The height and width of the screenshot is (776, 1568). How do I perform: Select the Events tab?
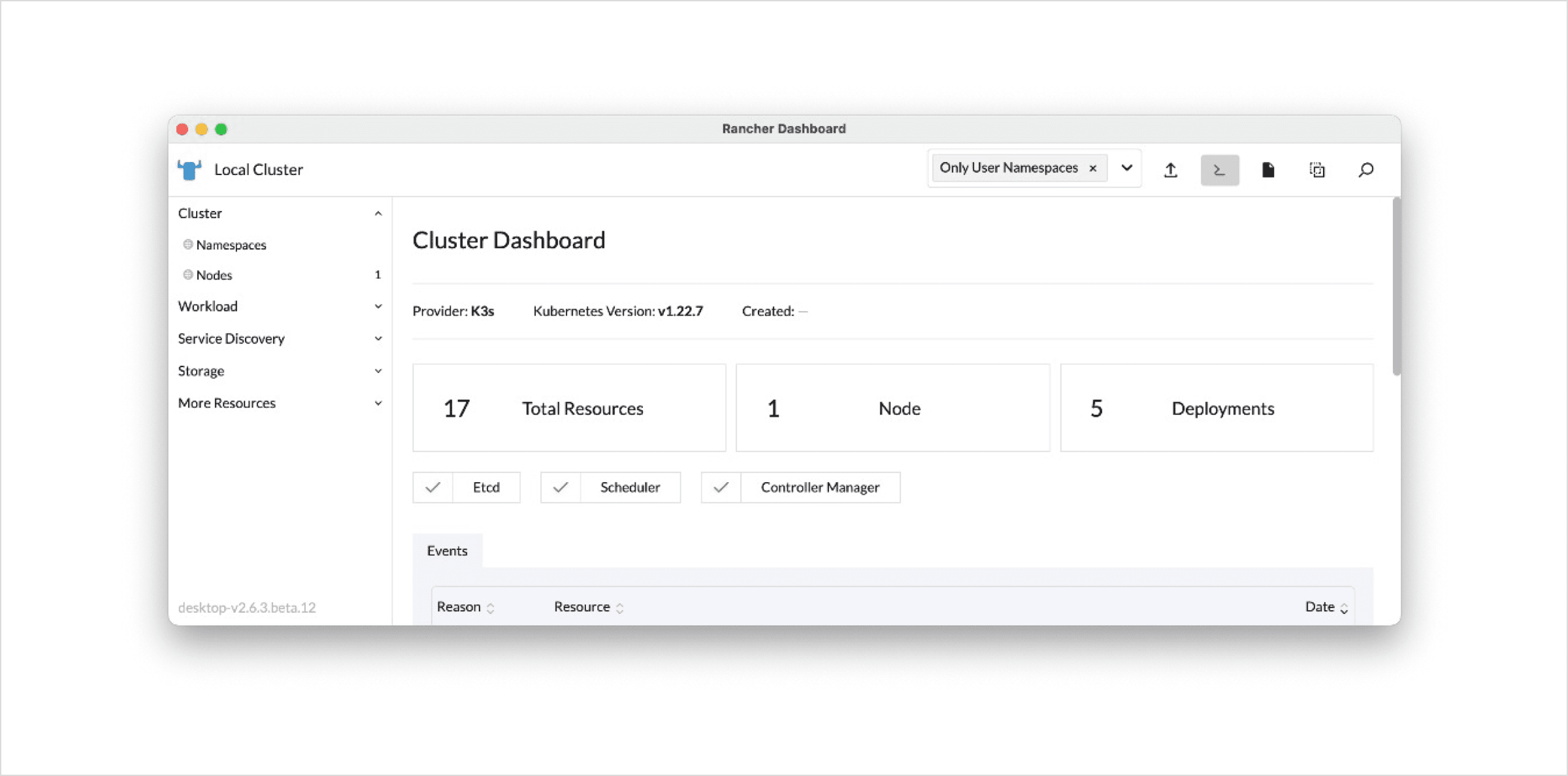click(x=447, y=551)
